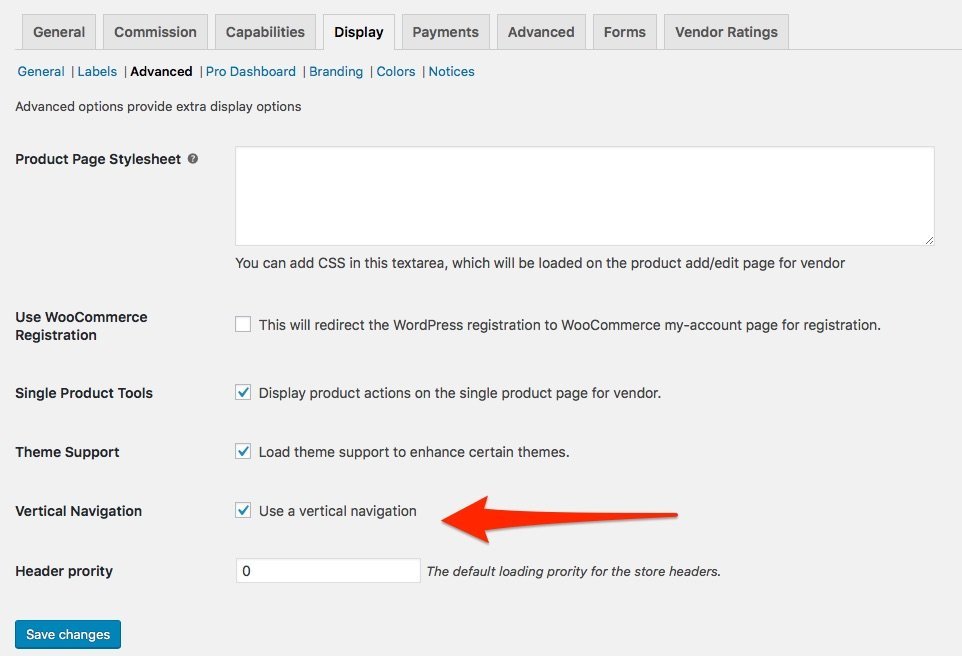Open the Labels display sub-section
Screen dimensions: 962x656
click(x=97, y=72)
